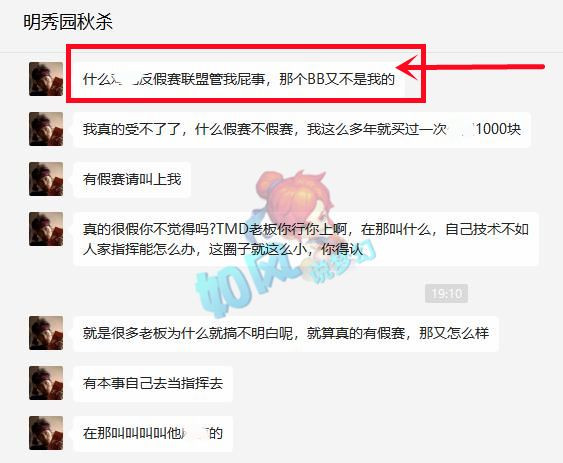
Task: Select the message bubble 有假赛请叫上我
Action: (132, 179)
